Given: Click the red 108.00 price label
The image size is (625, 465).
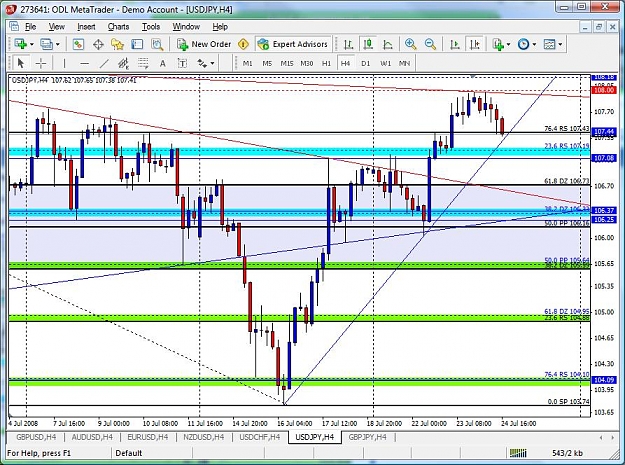Looking at the screenshot, I should click(604, 90).
